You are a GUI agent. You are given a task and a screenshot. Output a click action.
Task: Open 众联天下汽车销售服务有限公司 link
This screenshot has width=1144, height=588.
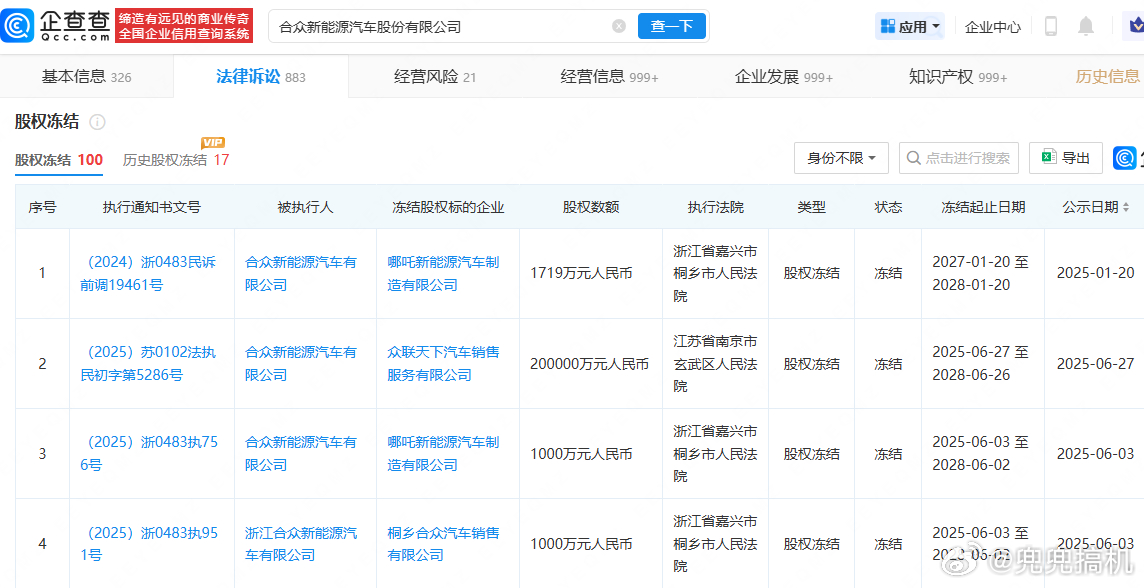point(444,363)
